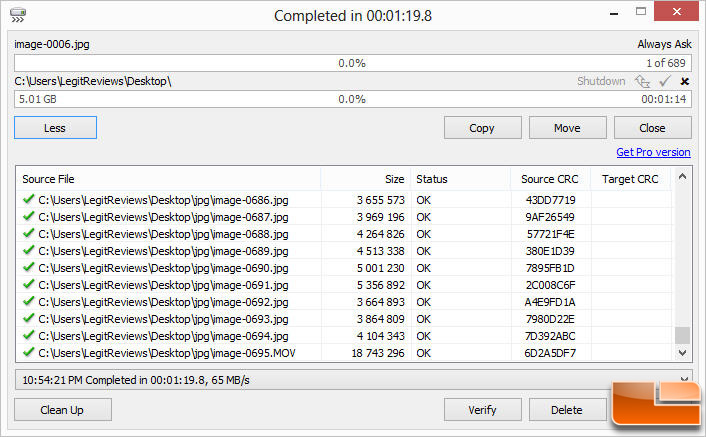
Task: Expand the completion log dropdown arrow
Action: (x=684, y=379)
